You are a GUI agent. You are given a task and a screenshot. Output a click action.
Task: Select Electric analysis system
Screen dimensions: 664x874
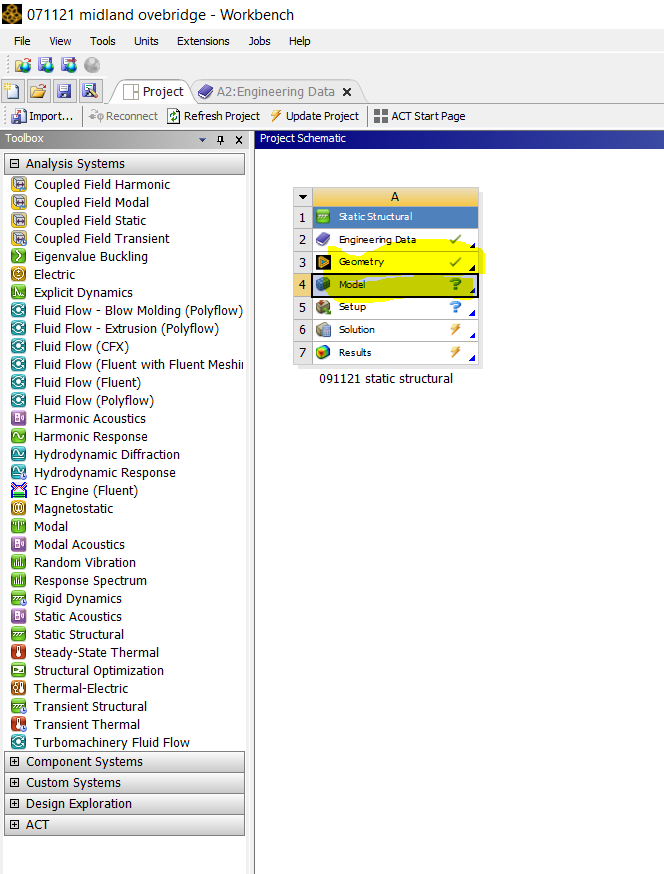click(54, 274)
